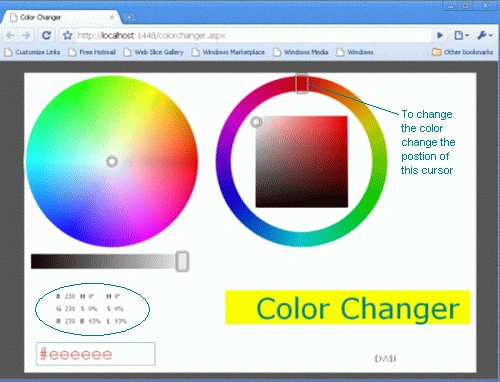Open the Other bookmarks folder
This screenshot has width=500, height=382.
(462, 52)
